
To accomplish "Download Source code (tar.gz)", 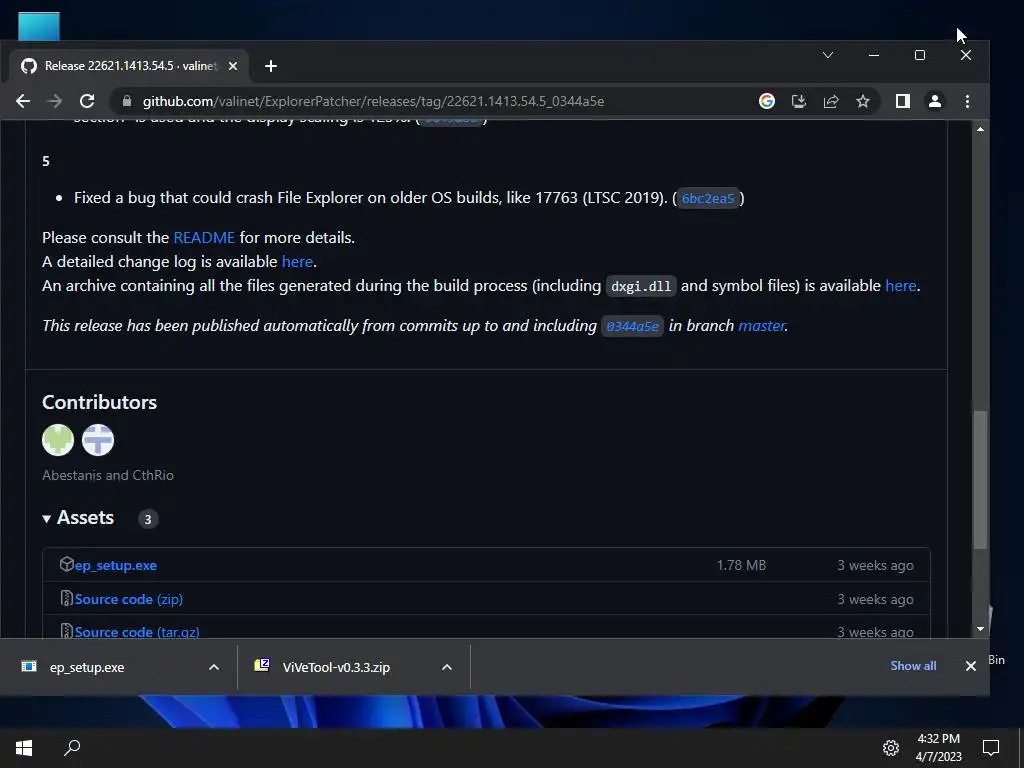I will pos(137,632).
